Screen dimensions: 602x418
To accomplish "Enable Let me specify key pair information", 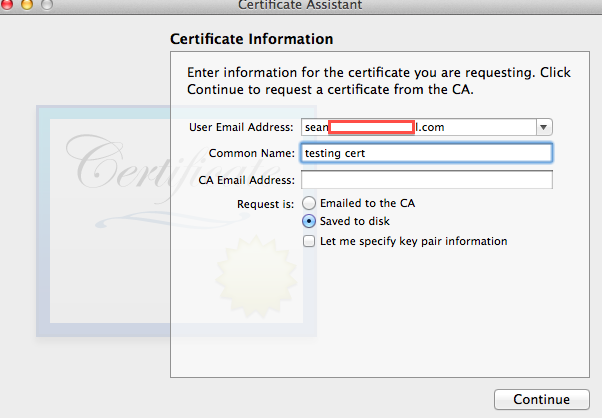I will [309, 241].
